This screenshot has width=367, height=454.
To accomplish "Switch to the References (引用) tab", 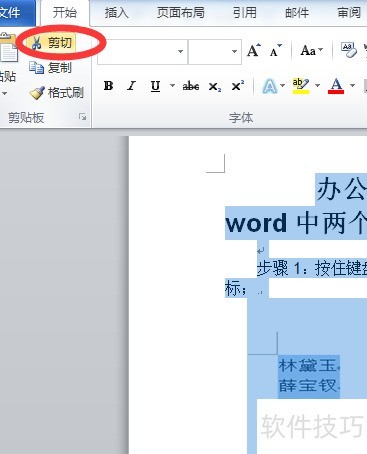I will coord(245,13).
